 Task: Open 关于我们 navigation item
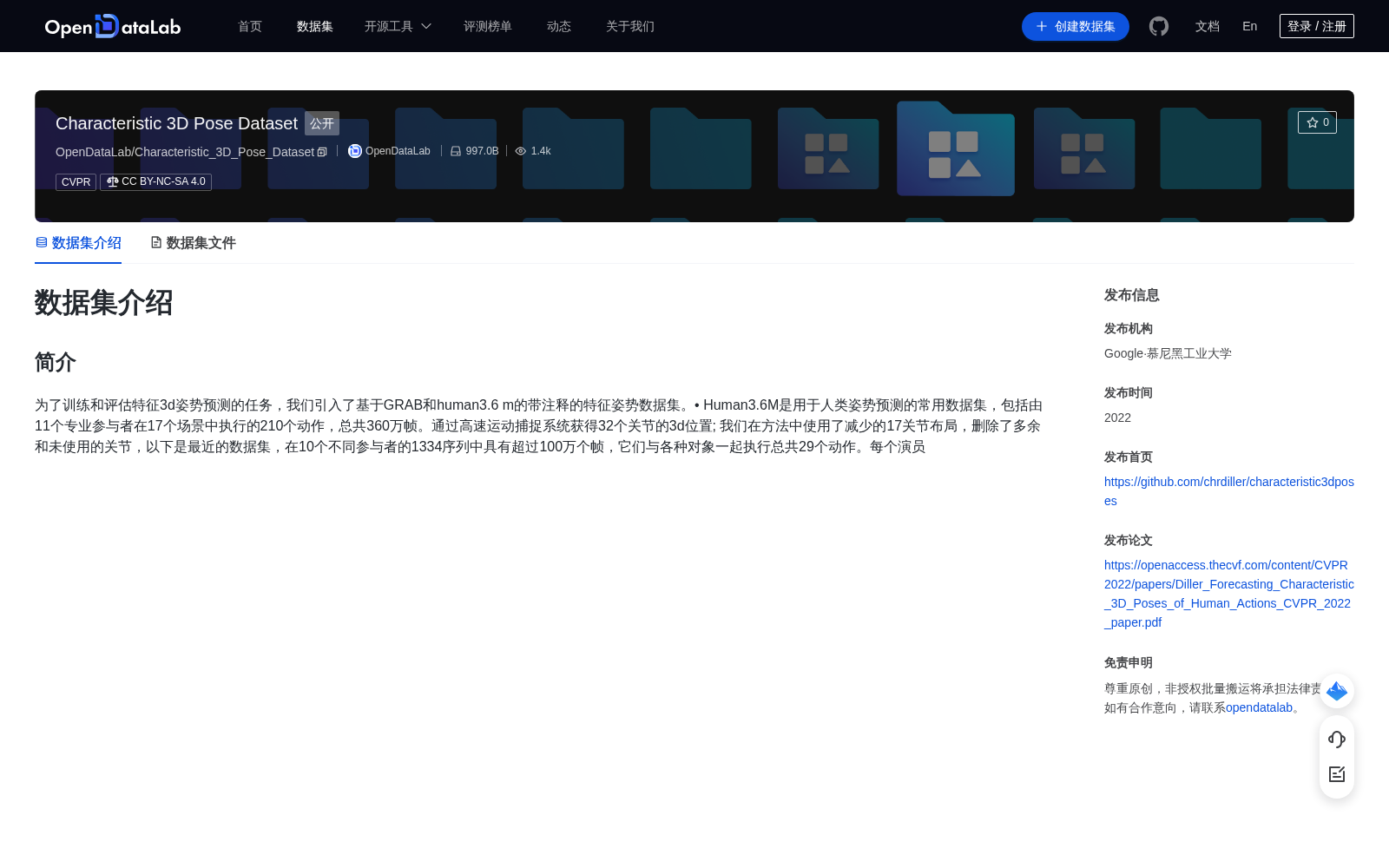tap(630, 26)
